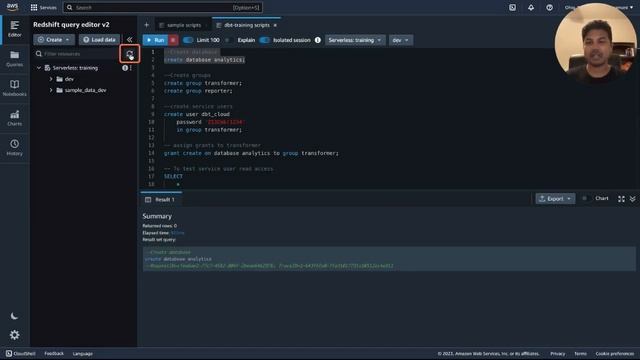Viewport: 640px width, 360px height.
Task: Open the kebab menu for Serverless: training
Action: click(x=131, y=68)
